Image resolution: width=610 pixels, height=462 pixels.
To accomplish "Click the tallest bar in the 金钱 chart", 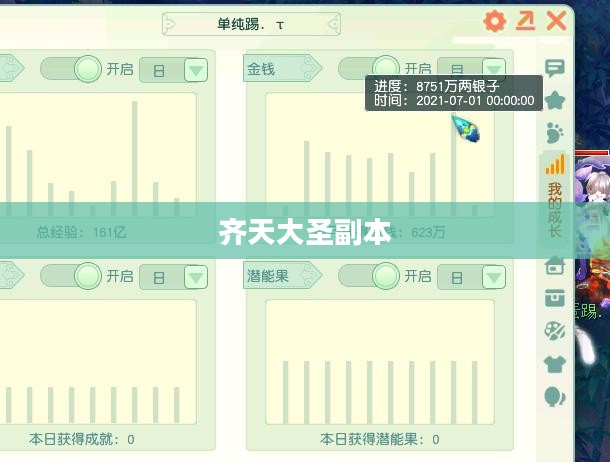I will click(x=454, y=165).
